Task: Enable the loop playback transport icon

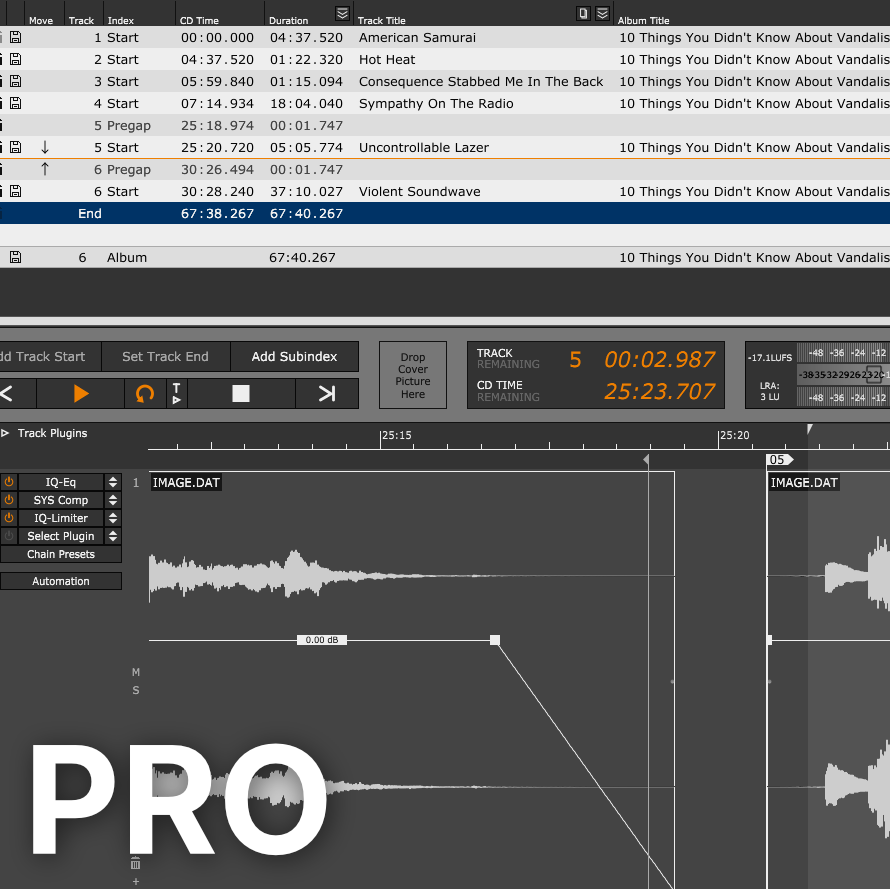Action: click(x=145, y=394)
